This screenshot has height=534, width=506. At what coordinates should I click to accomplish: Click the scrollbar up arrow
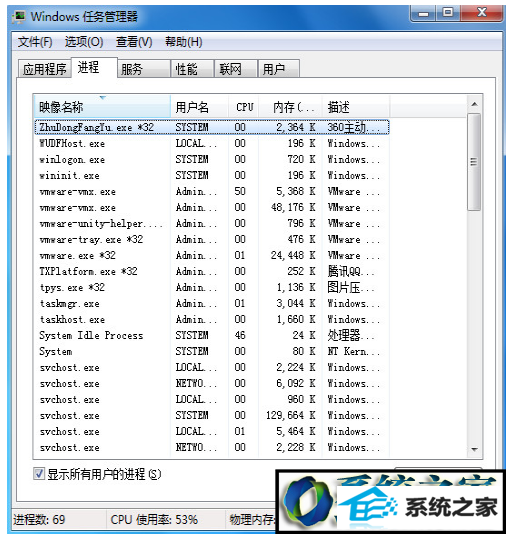(474, 104)
